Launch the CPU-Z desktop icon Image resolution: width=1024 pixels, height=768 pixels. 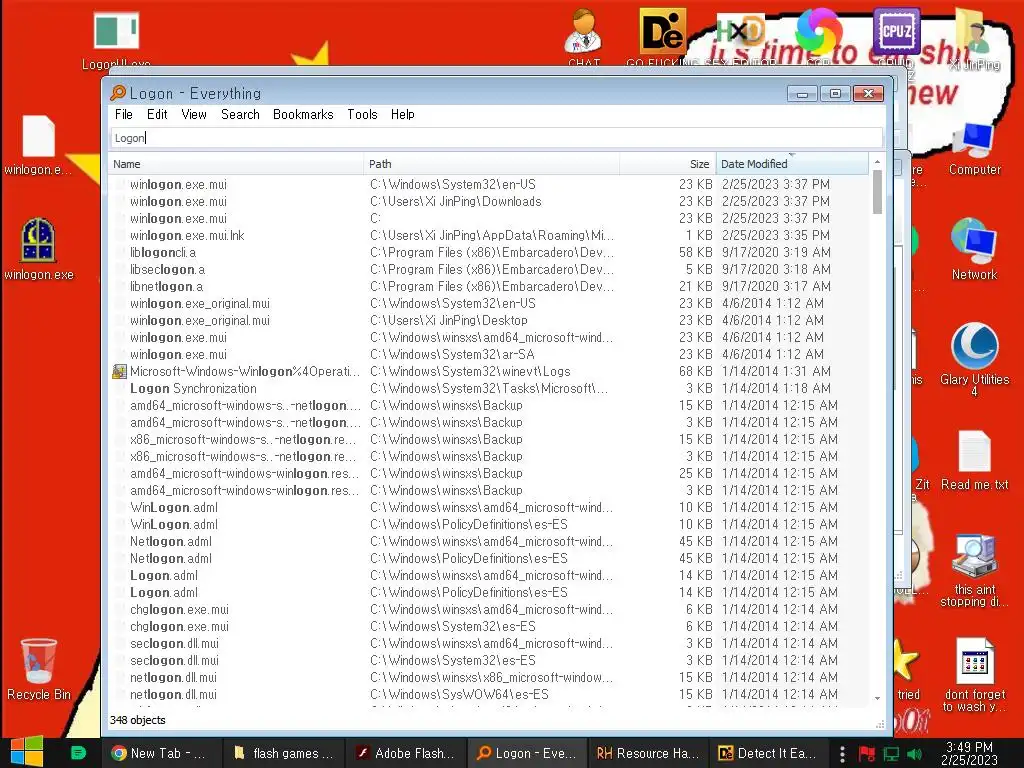896,33
